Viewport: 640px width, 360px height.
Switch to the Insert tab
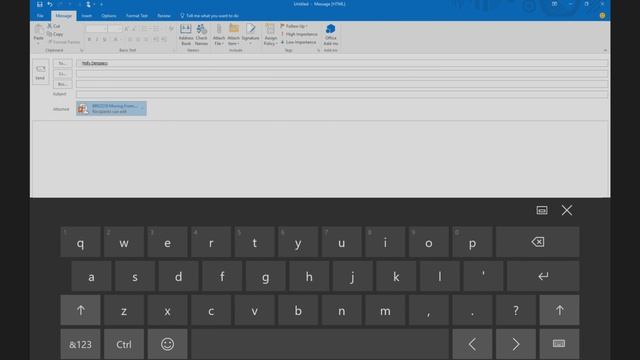coord(87,16)
